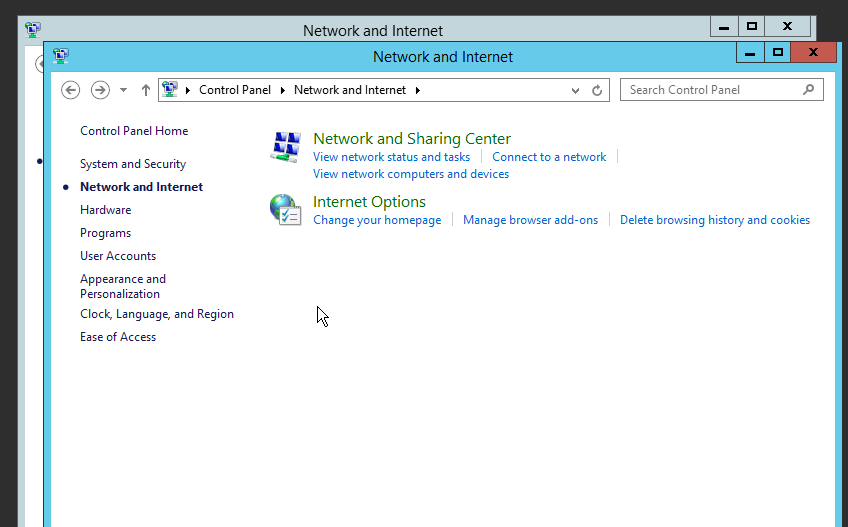Open Clock, Language, and Region category
The image size is (848, 527).
[x=157, y=314]
